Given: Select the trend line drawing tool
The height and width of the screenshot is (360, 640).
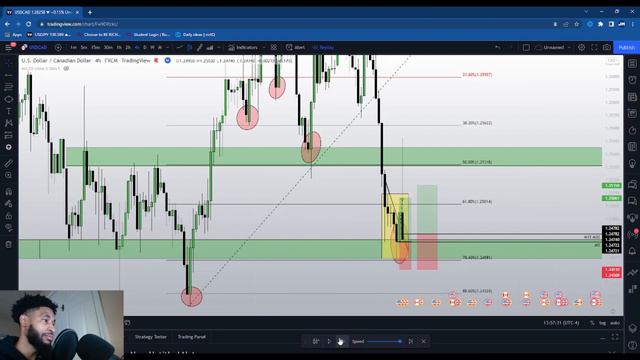Looking at the screenshot, I should [9, 75].
